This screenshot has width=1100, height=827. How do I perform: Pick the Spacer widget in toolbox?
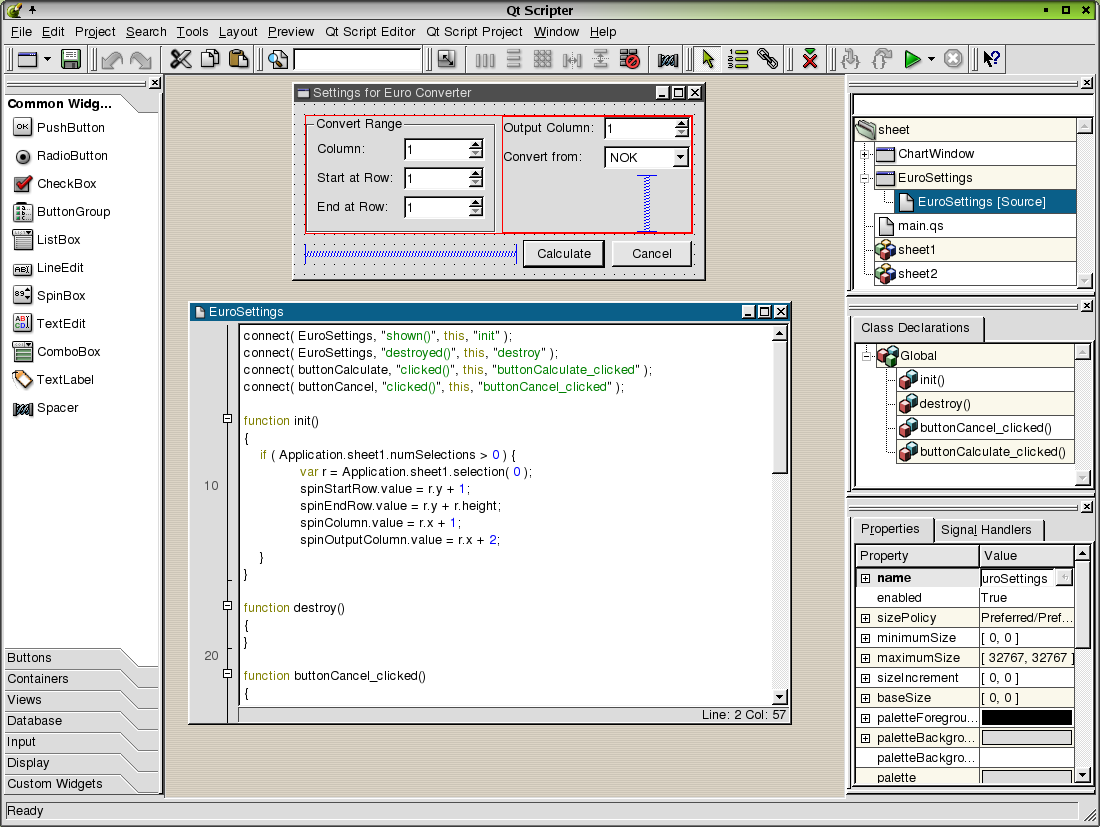(x=46, y=408)
